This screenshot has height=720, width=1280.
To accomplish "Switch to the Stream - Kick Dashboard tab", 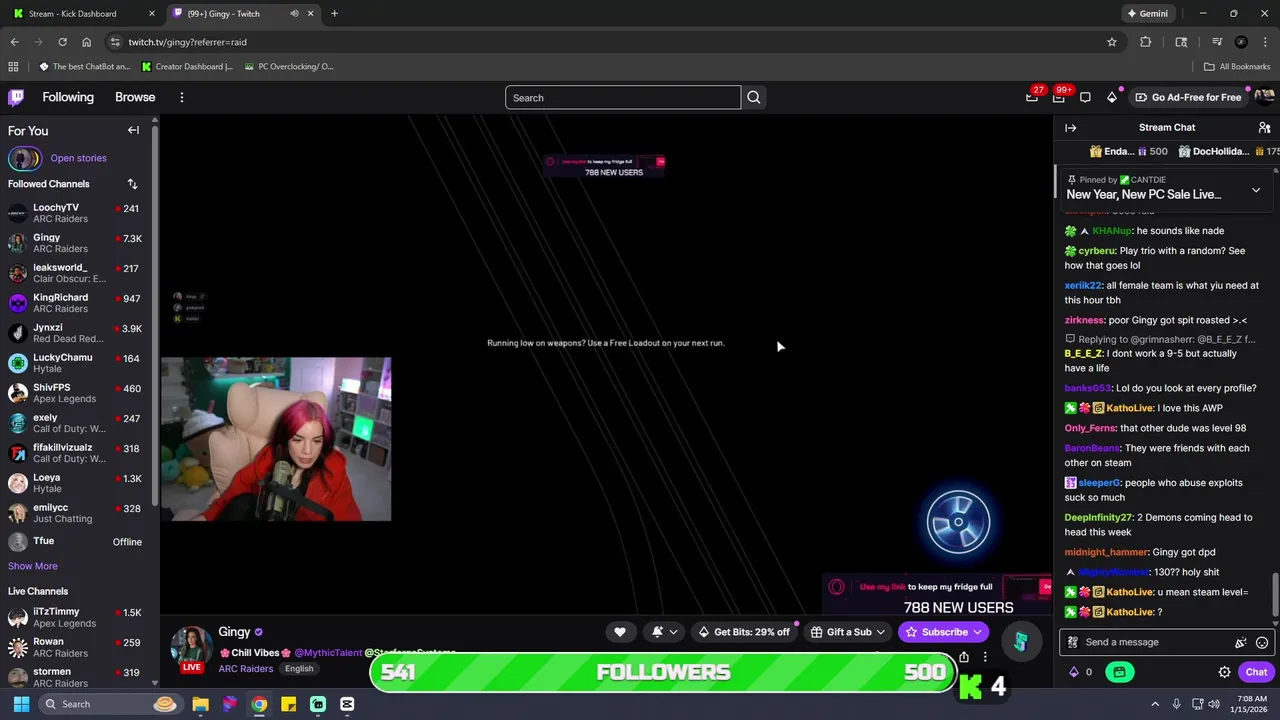I will pyautogui.click(x=84, y=14).
